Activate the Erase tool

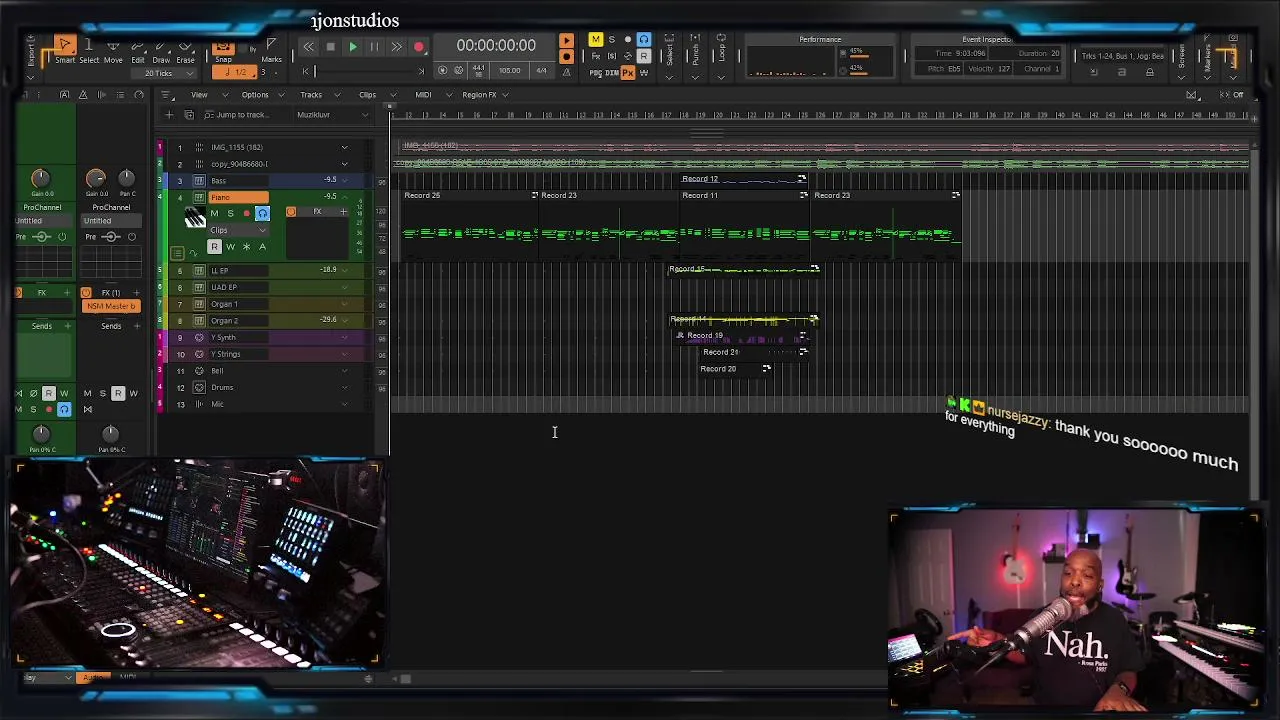click(x=185, y=50)
